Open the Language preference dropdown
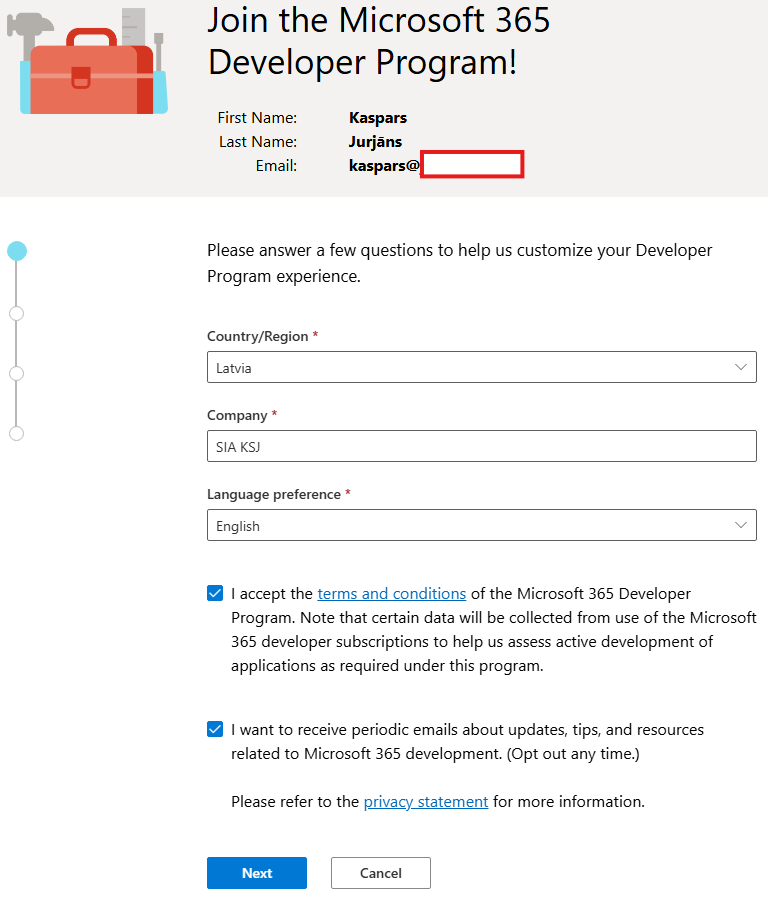The image size is (768, 901). pyautogui.click(x=482, y=525)
